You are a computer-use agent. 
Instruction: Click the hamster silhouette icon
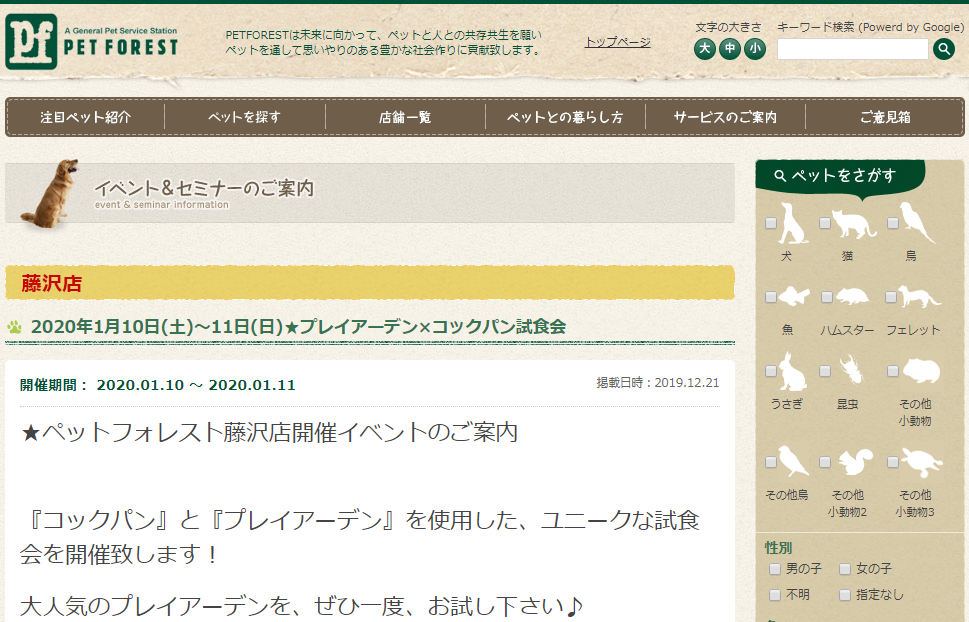coord(852,296)
